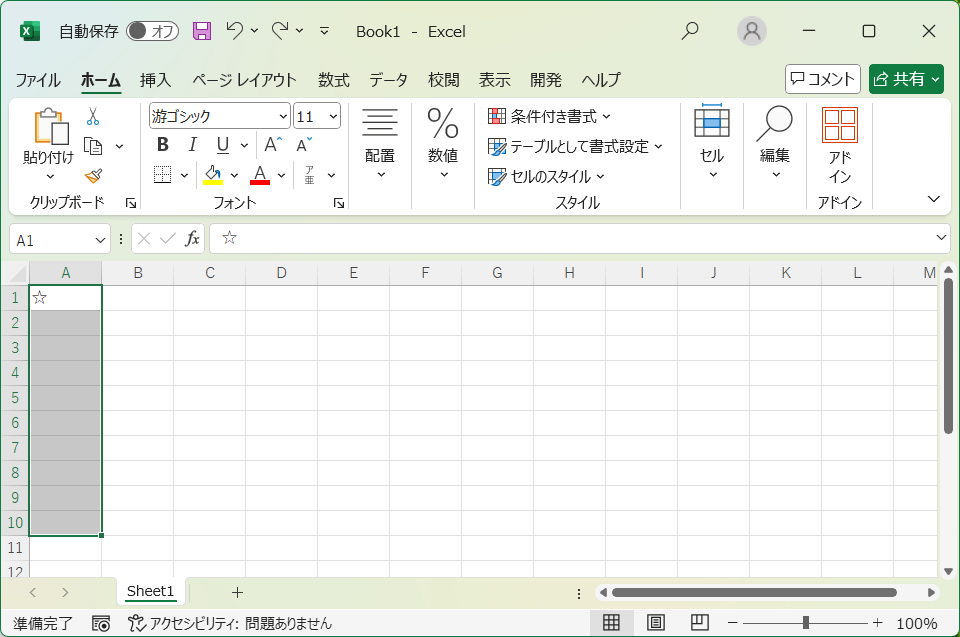Image resolution: width=960 pixels, height=637 pixels.
Task: Toggle the AutoSave switch
Action: (x=152, y=31)
